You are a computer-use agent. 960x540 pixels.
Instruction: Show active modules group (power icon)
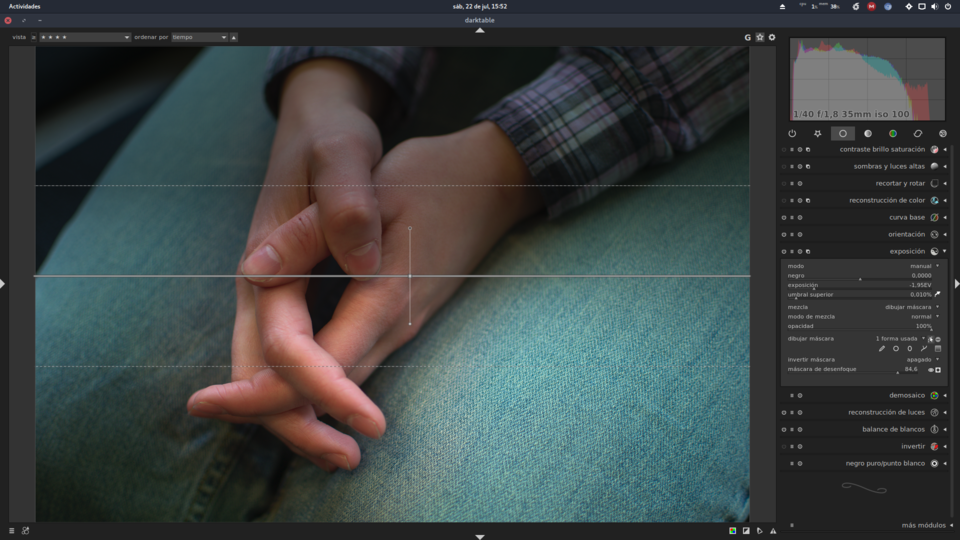[x=792, y=133]
